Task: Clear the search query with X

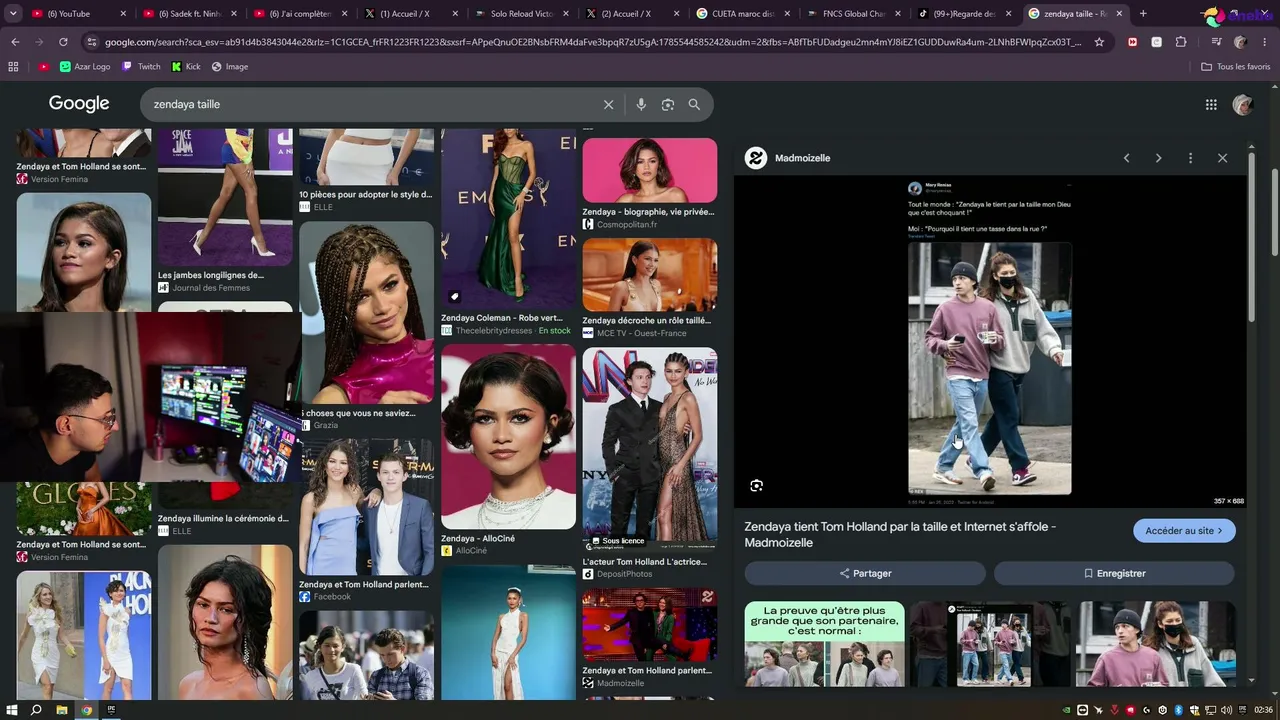Action: (x=608, y=104)
